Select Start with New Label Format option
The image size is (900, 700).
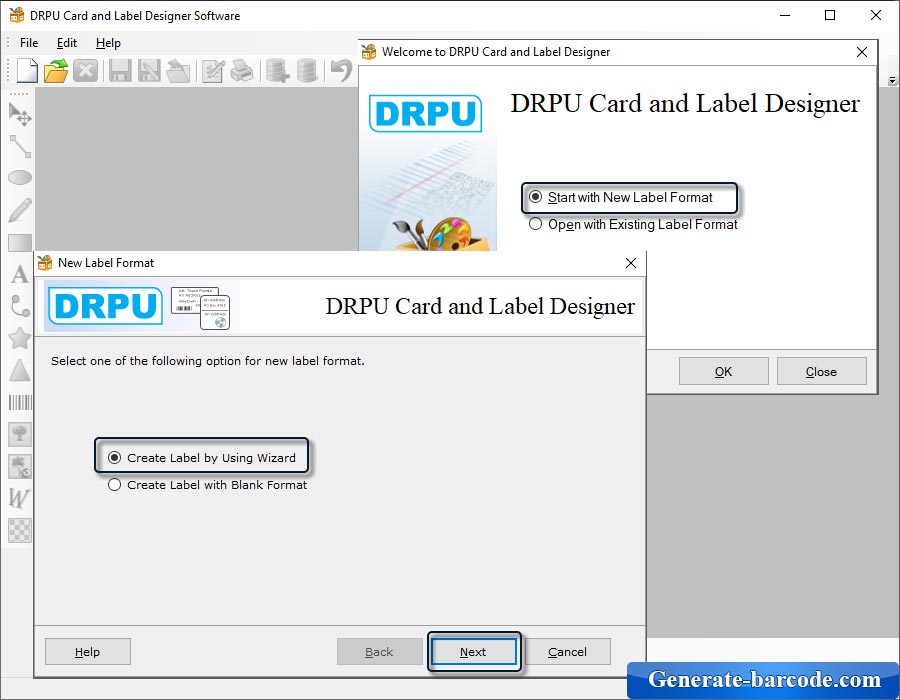[621, 197]
